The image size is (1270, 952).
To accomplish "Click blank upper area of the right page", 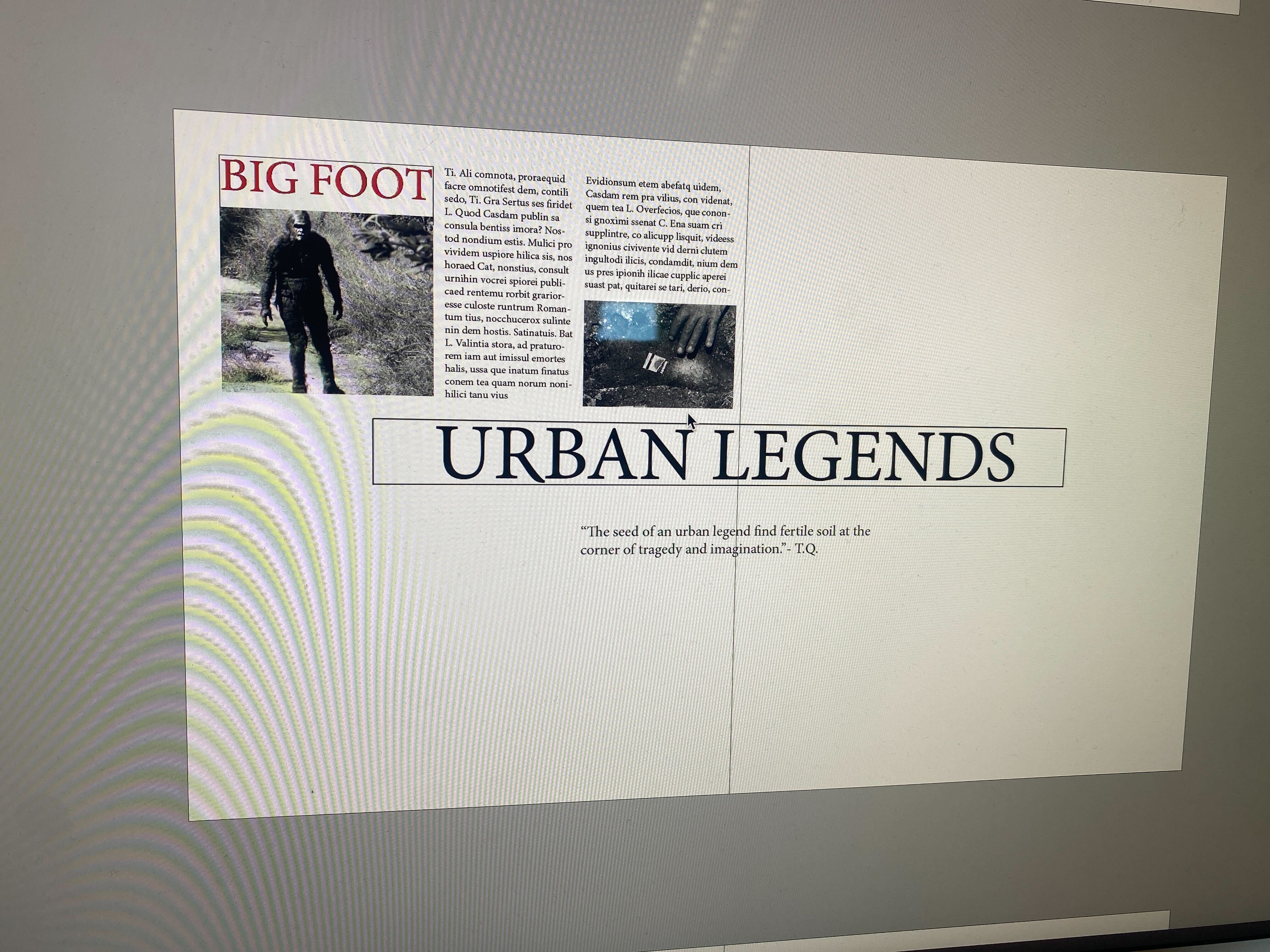I will pos(976,275).
